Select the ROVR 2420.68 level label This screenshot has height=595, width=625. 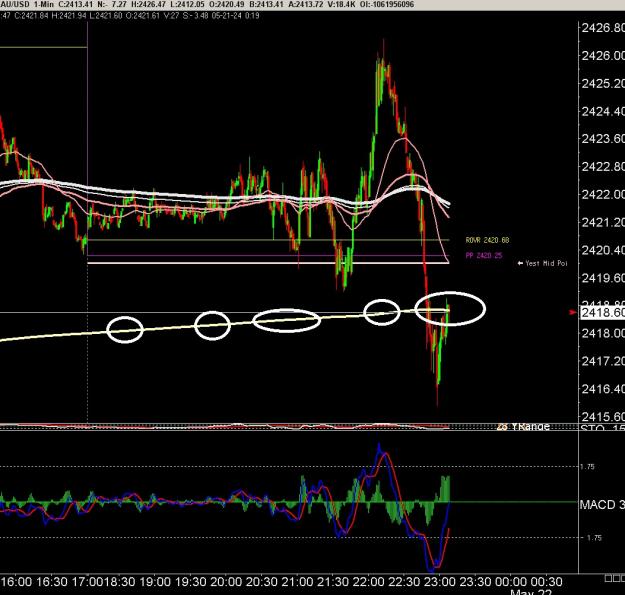click(487, 240)
